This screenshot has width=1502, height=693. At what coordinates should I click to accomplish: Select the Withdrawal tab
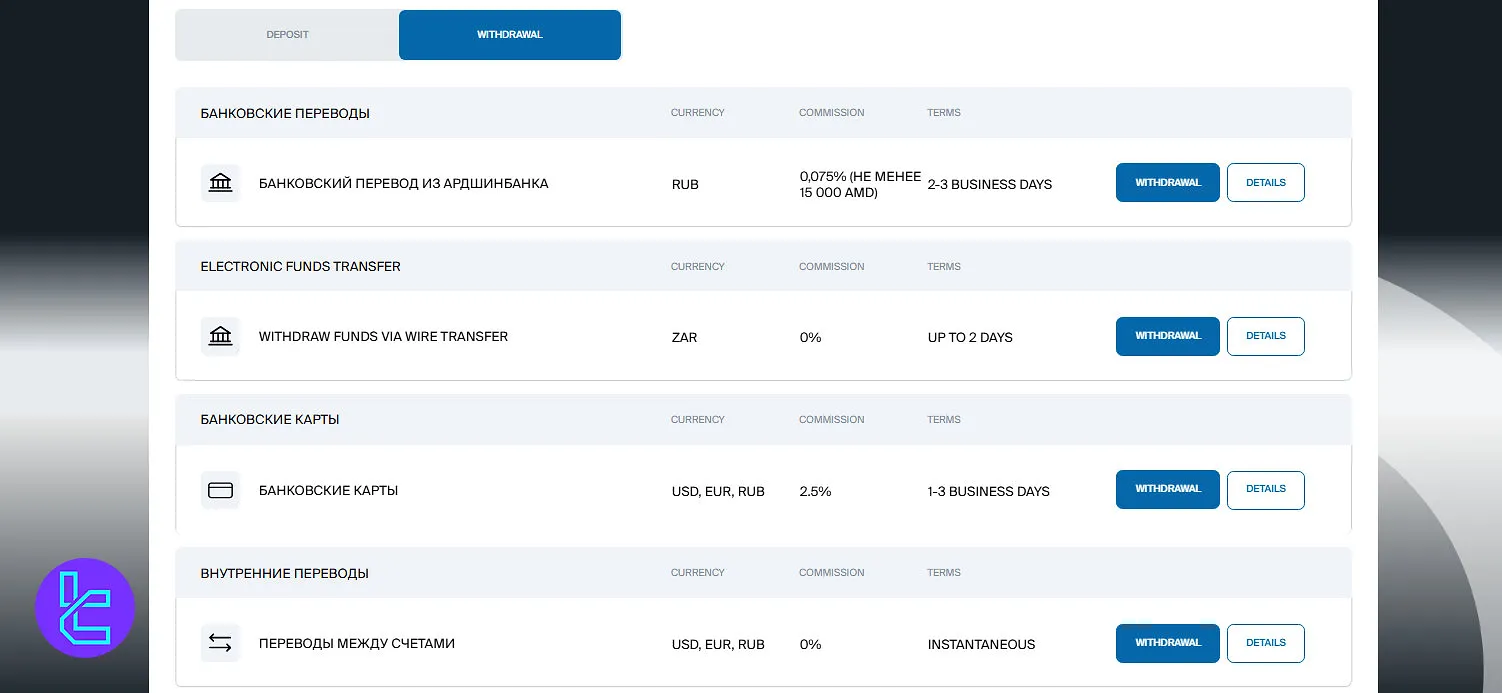509,35
